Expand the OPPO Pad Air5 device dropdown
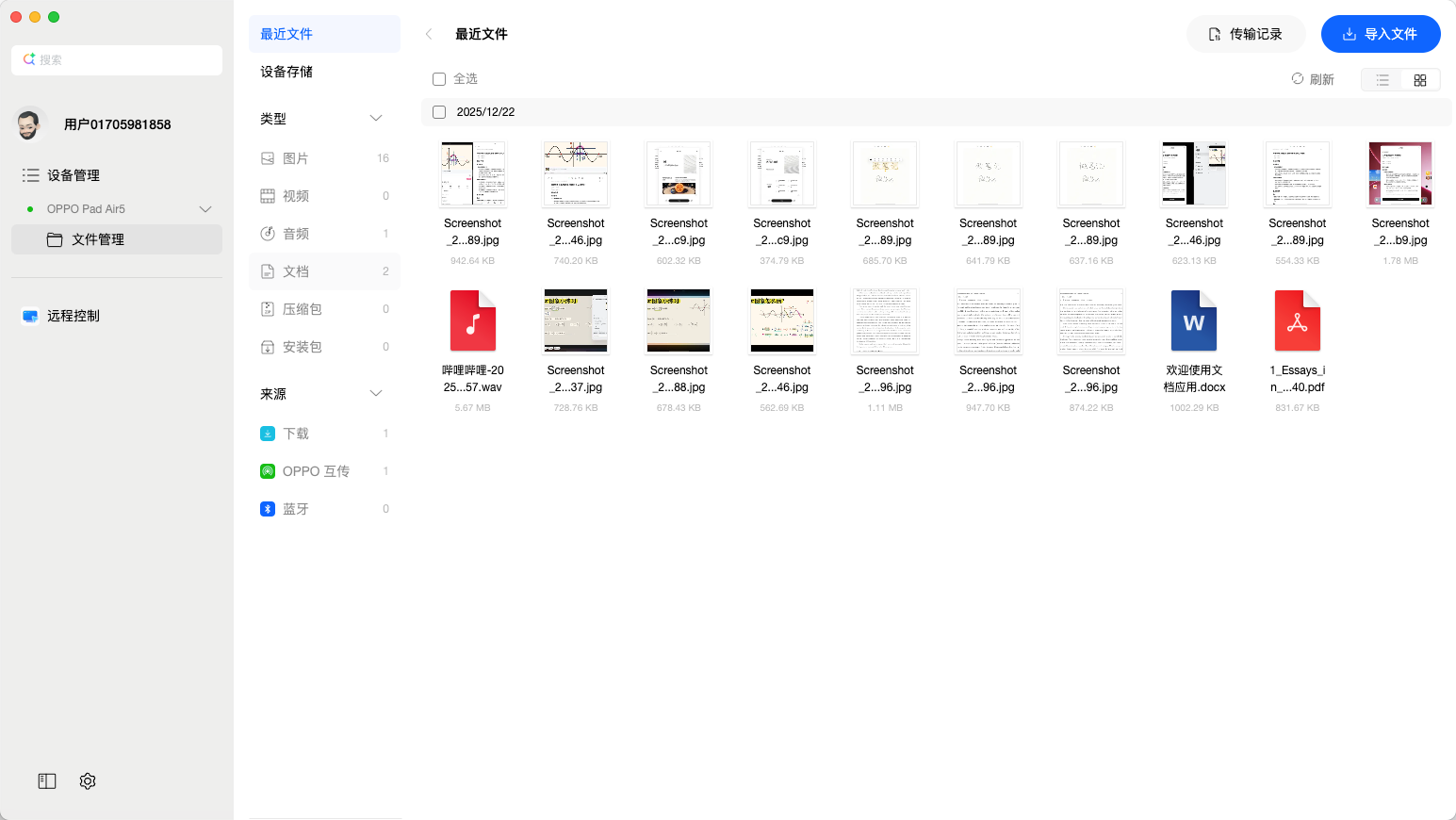1456x820 pixels. point(205,208)
